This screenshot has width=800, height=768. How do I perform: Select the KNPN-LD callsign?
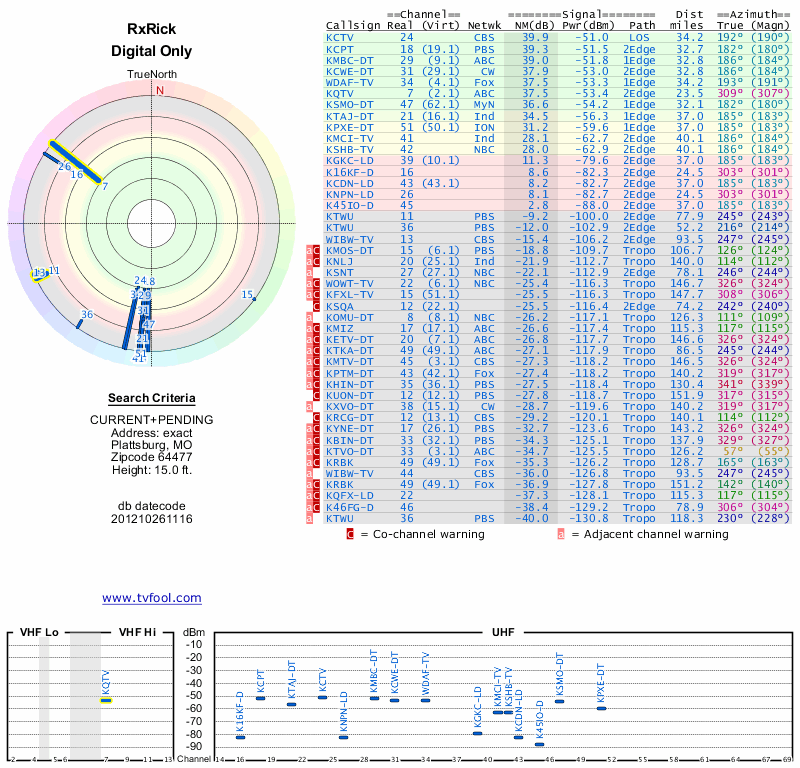coord(350,194)
